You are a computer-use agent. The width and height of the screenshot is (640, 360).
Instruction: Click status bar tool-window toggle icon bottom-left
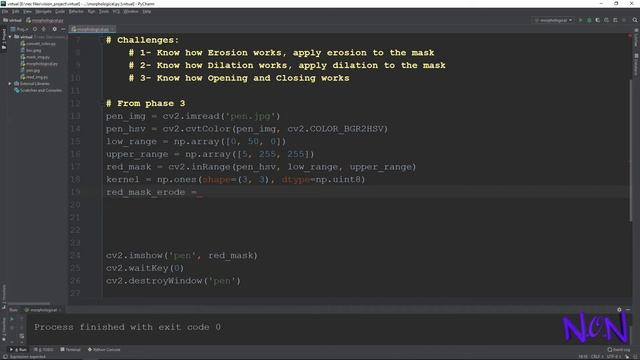click(5, 357)
